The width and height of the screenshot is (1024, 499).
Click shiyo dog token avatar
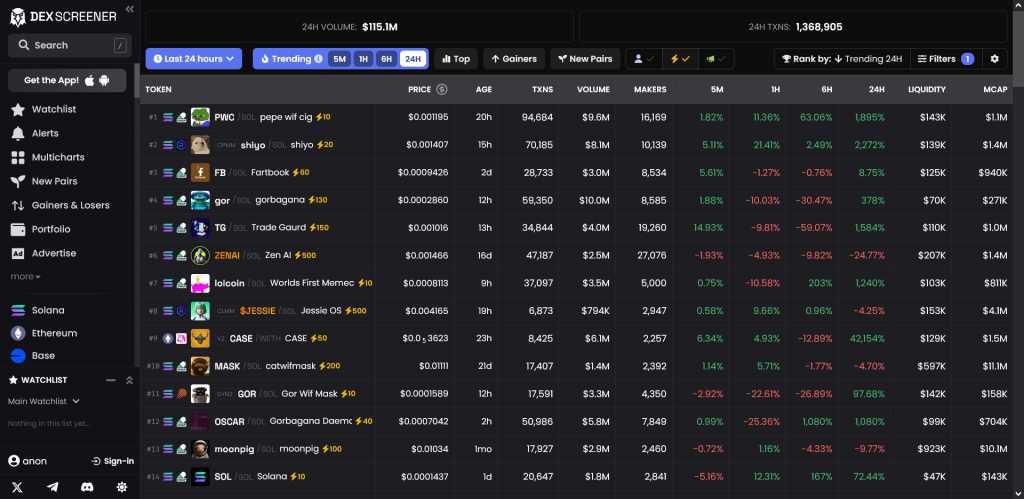pos(200,145)
